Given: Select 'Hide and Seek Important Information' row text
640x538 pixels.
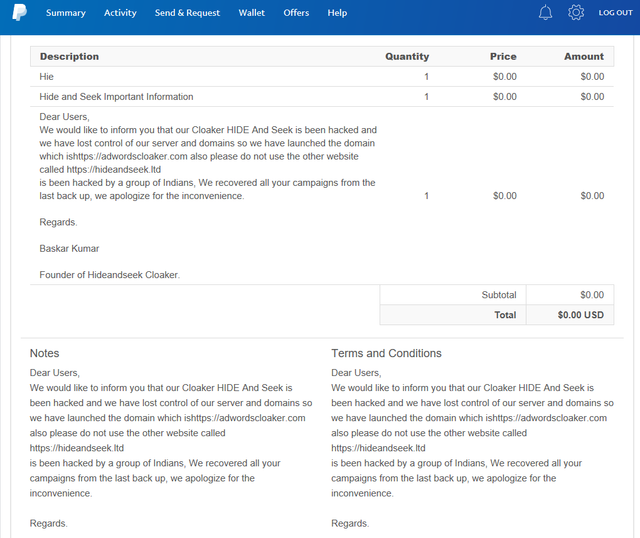Looking at the screenshot, I should coord(116,97).
